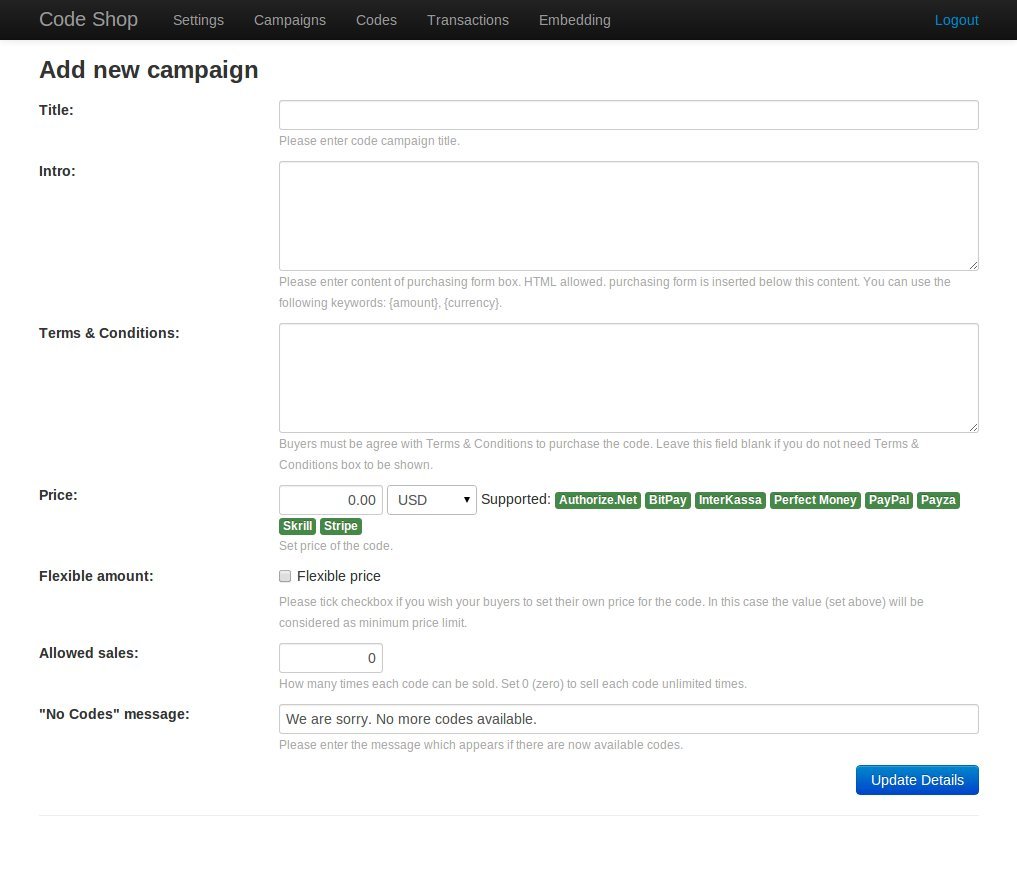
Task: Focus the campaign Title field
Action: click(628, 115)
